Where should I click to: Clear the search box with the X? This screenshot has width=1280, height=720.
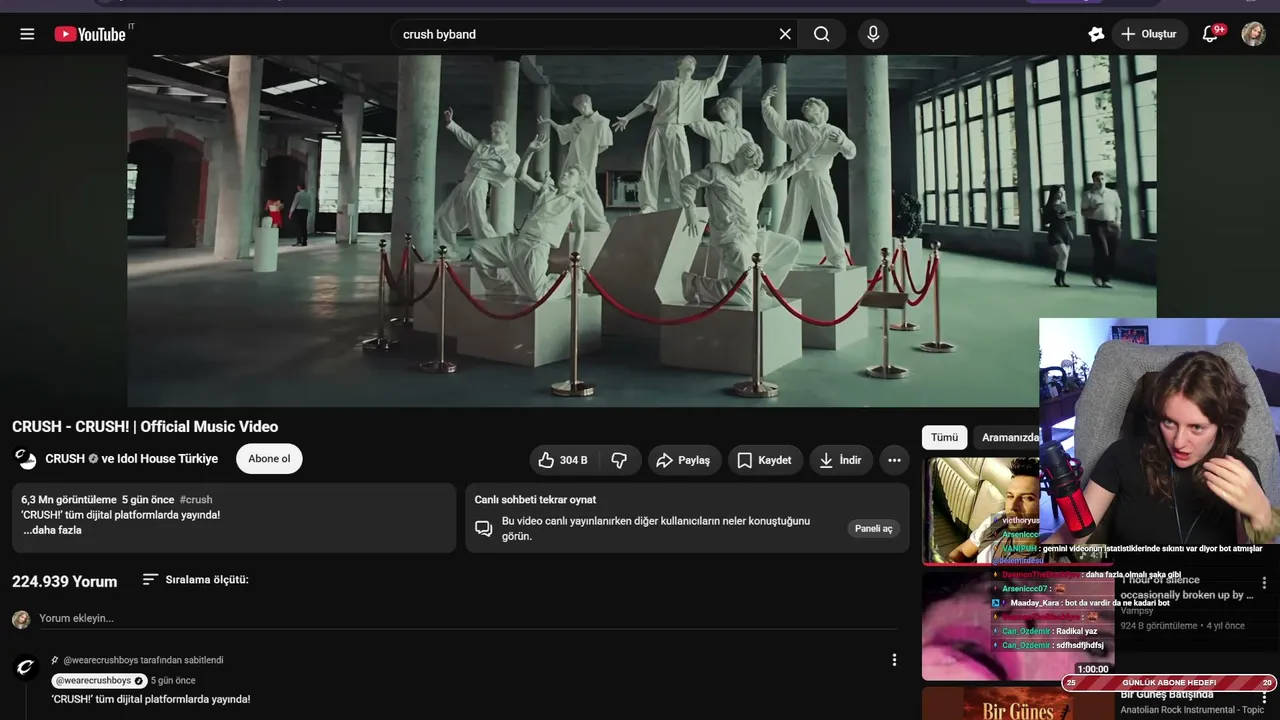[x=785, y=34]
